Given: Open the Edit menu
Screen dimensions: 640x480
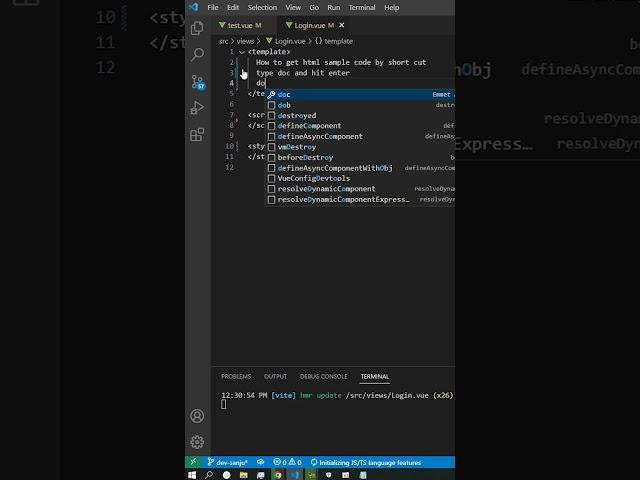Looking at the screenshot, I should [x=233, y=7].
